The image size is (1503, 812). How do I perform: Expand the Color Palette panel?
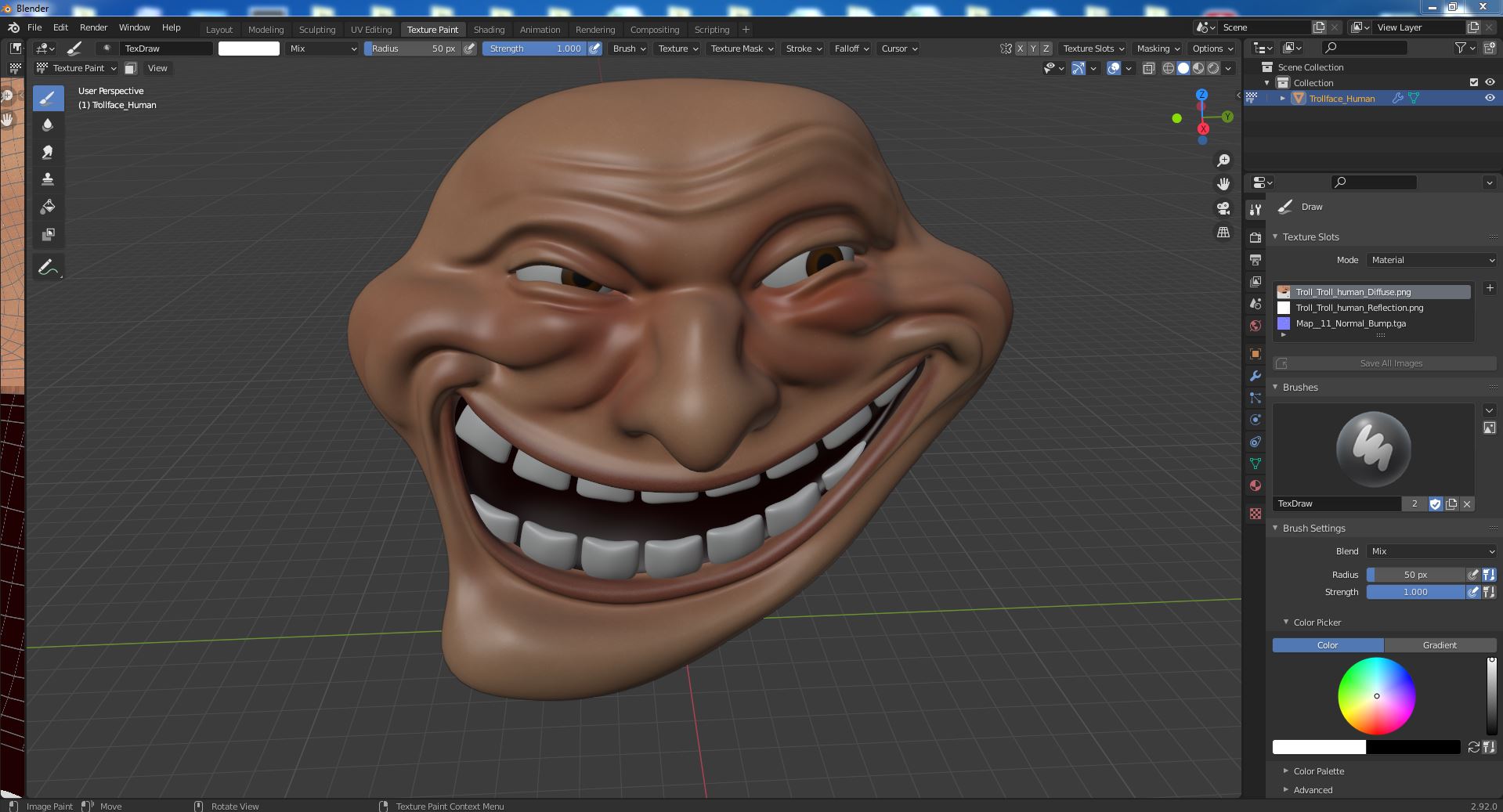pos(1319,771)
